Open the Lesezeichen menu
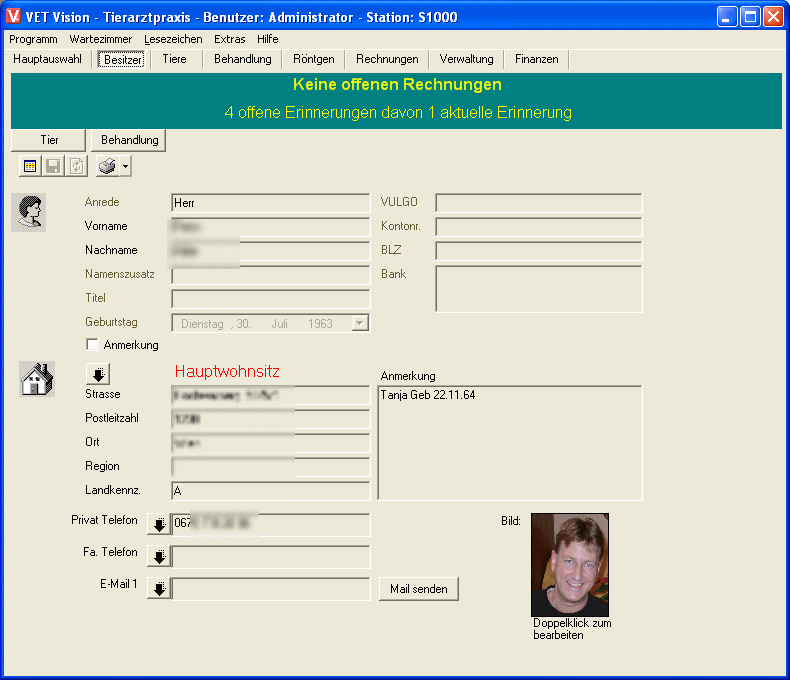 point(173,39)
